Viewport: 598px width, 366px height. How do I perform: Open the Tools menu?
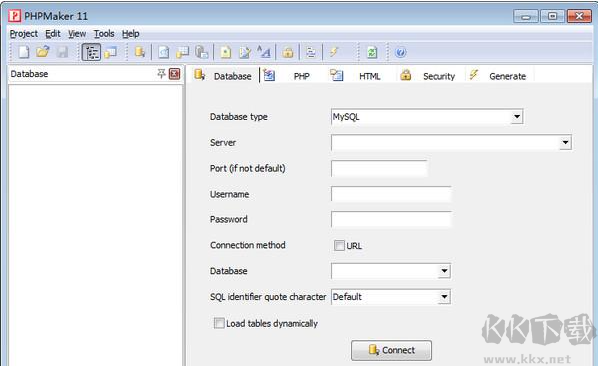104,34
